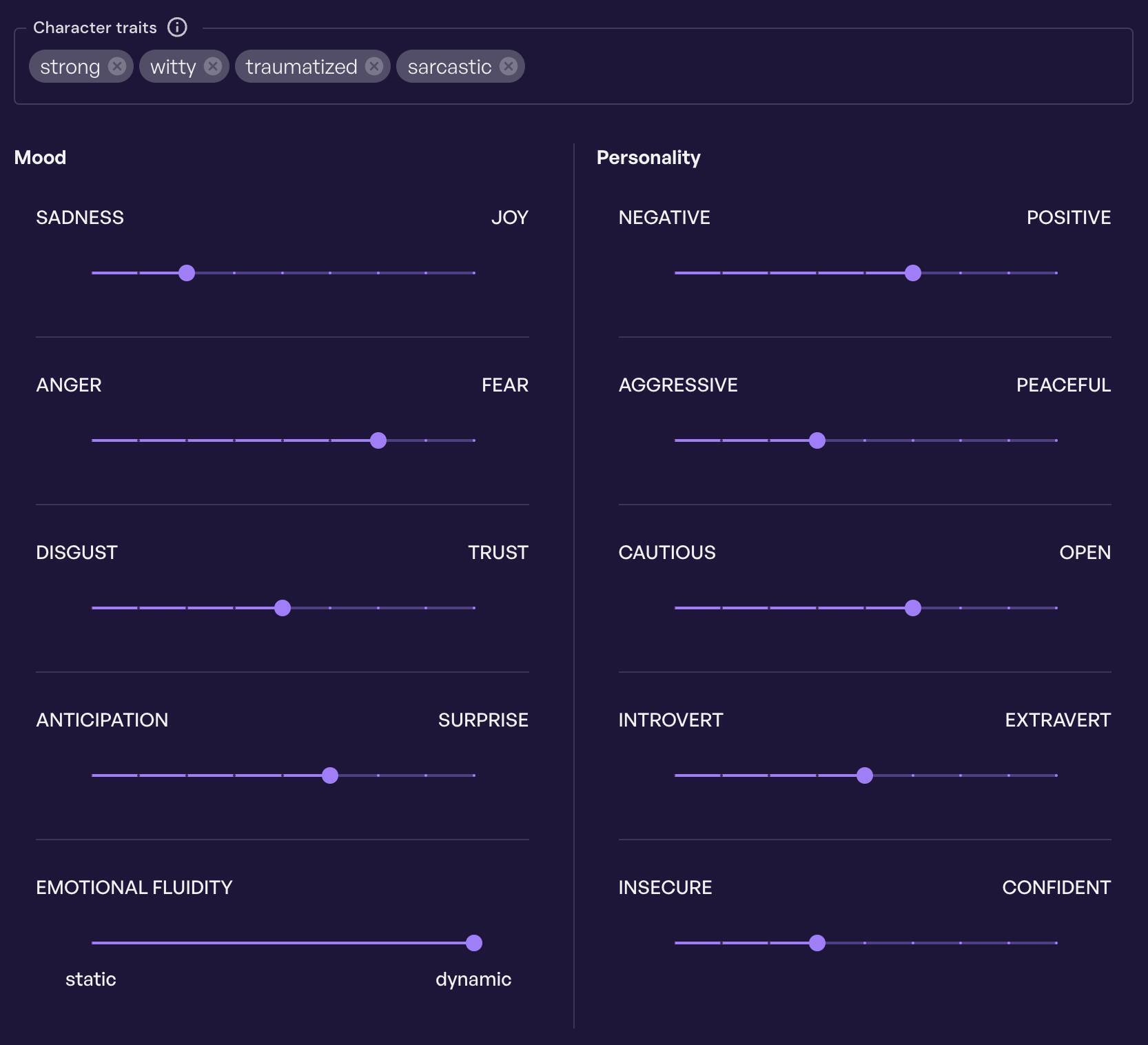
Task: Select the 'traumatized' trait chip text
Action: [301, 67]
